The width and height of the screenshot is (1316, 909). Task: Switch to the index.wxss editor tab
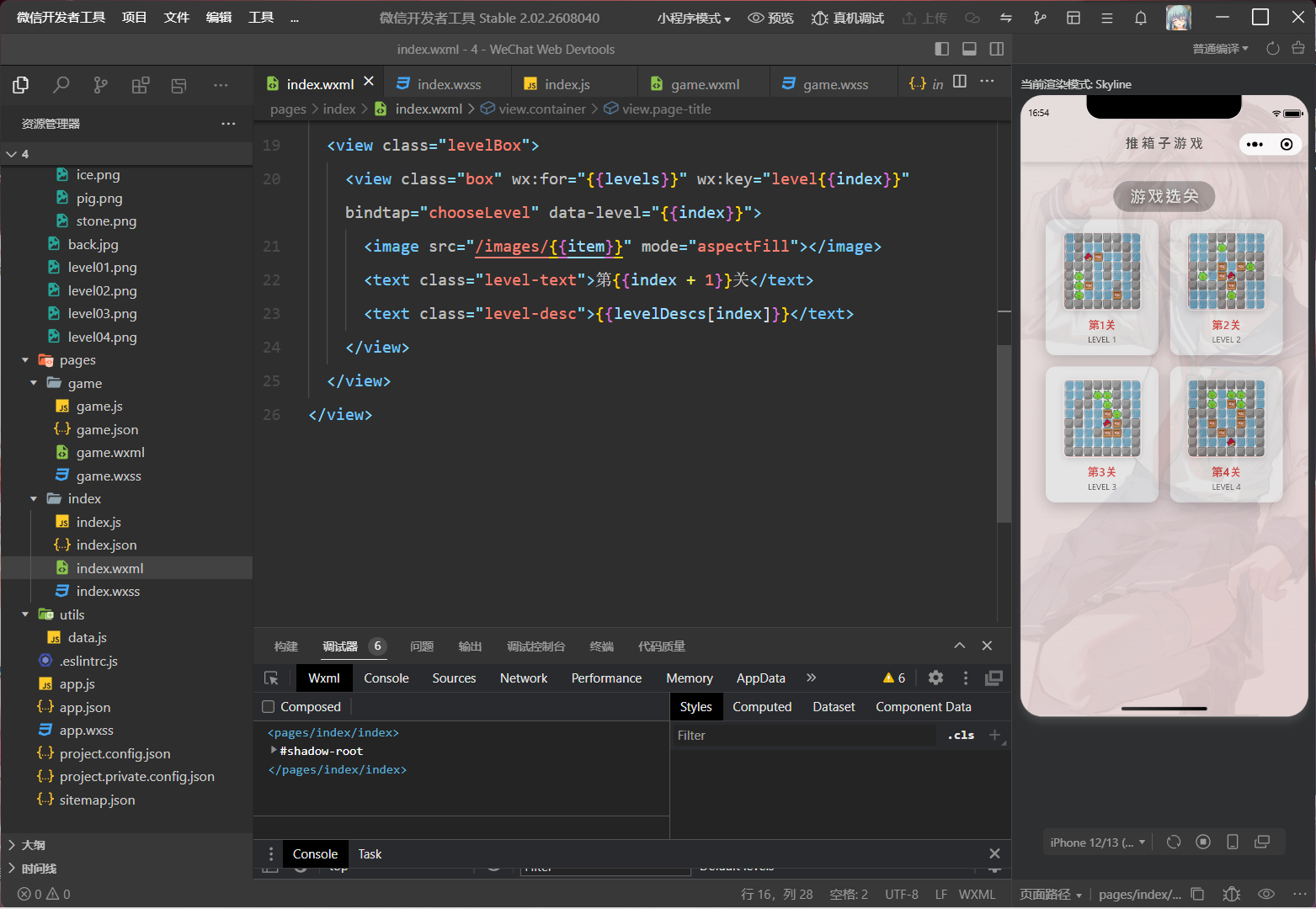click(448, 84)
